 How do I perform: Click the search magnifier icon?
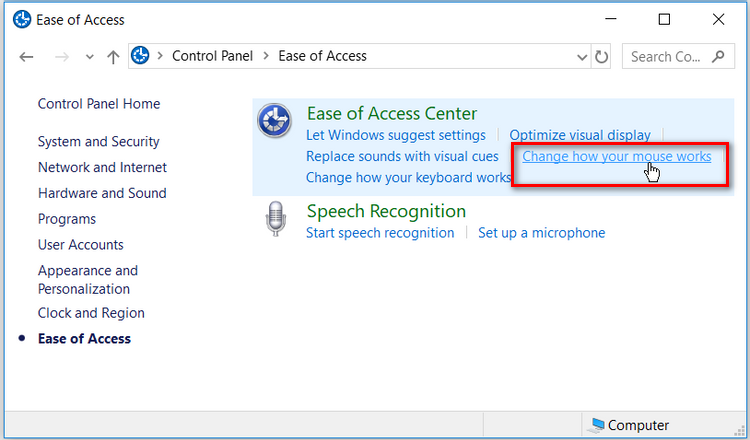point(720,57)
